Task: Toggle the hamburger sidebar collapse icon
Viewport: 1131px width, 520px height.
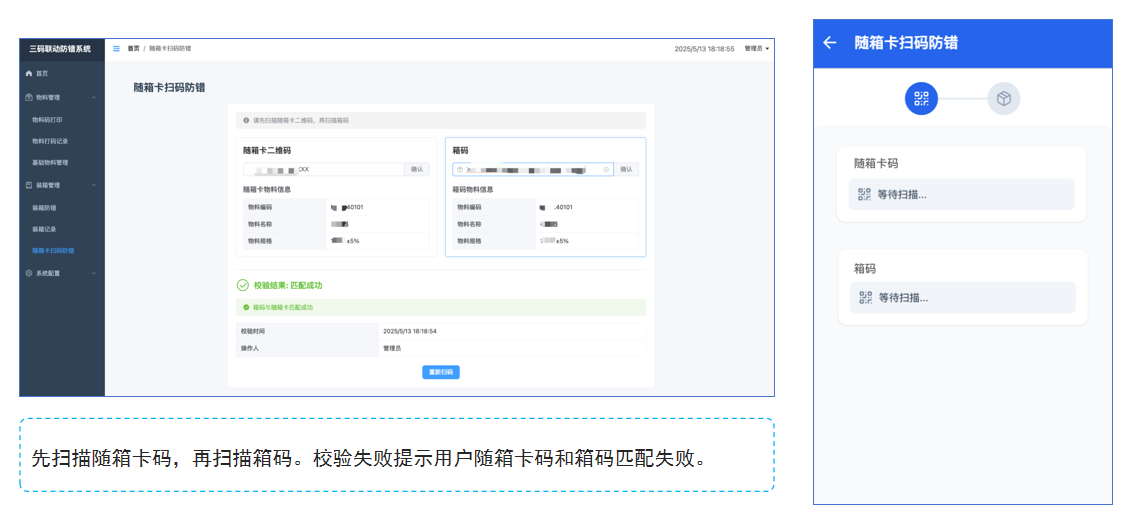Action: click(x=116, y=48)
